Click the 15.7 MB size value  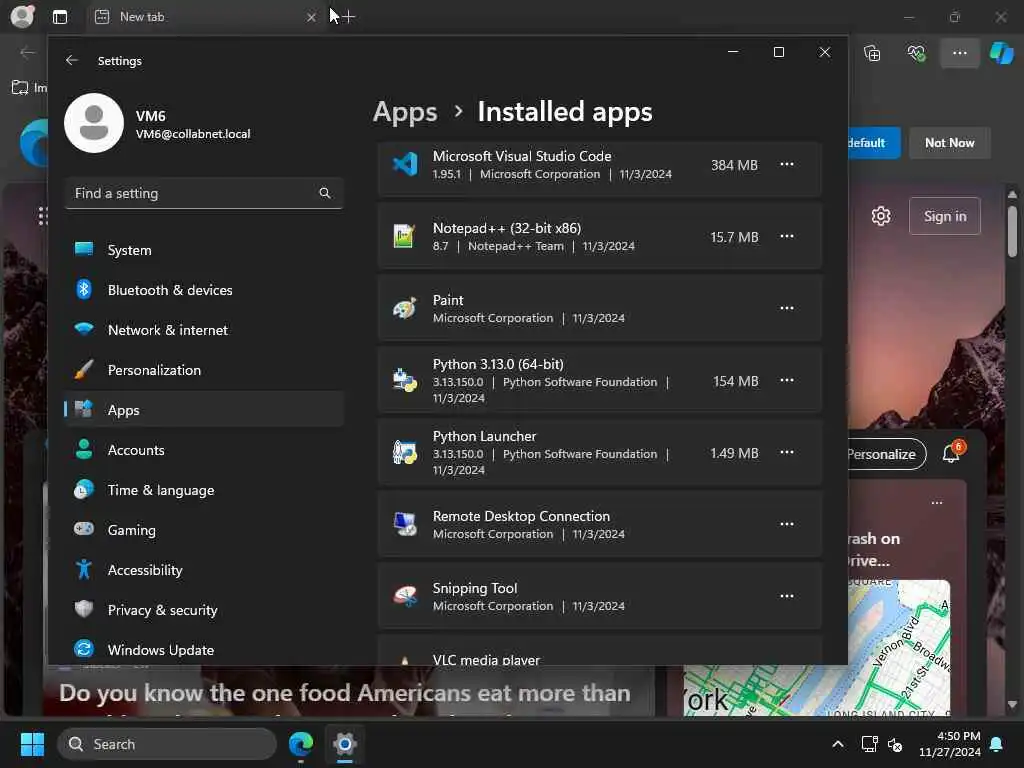click(x=734, y=237)
